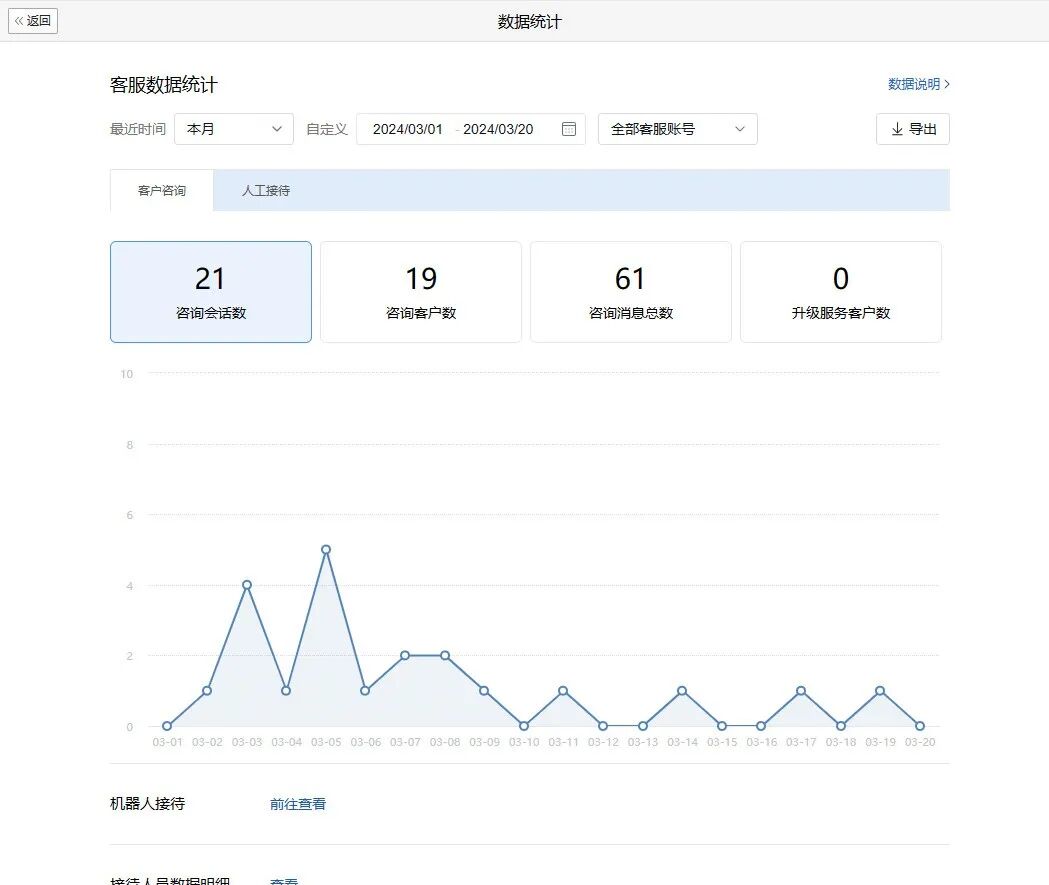Click the 导出 export button
The height and width of the screenshot is (885, 1049).
(912, 129)
